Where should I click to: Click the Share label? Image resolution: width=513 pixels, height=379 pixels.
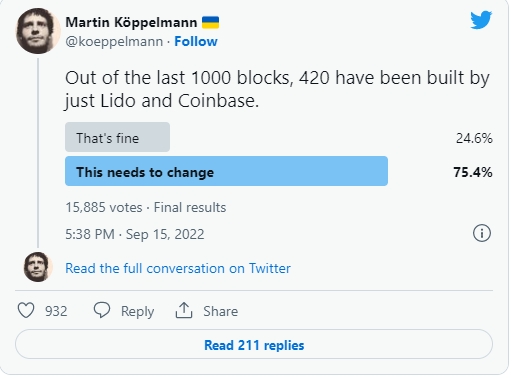pyautogui.click(x=221, y=311)
